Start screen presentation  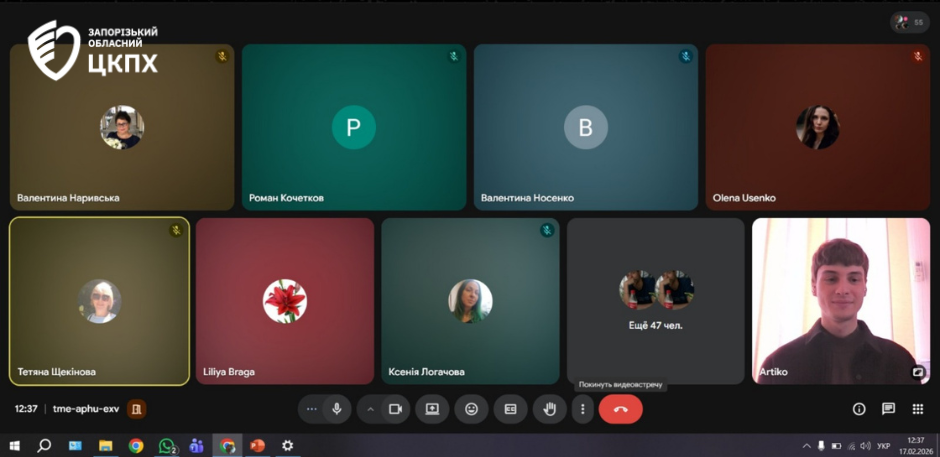tap(432, 409)
